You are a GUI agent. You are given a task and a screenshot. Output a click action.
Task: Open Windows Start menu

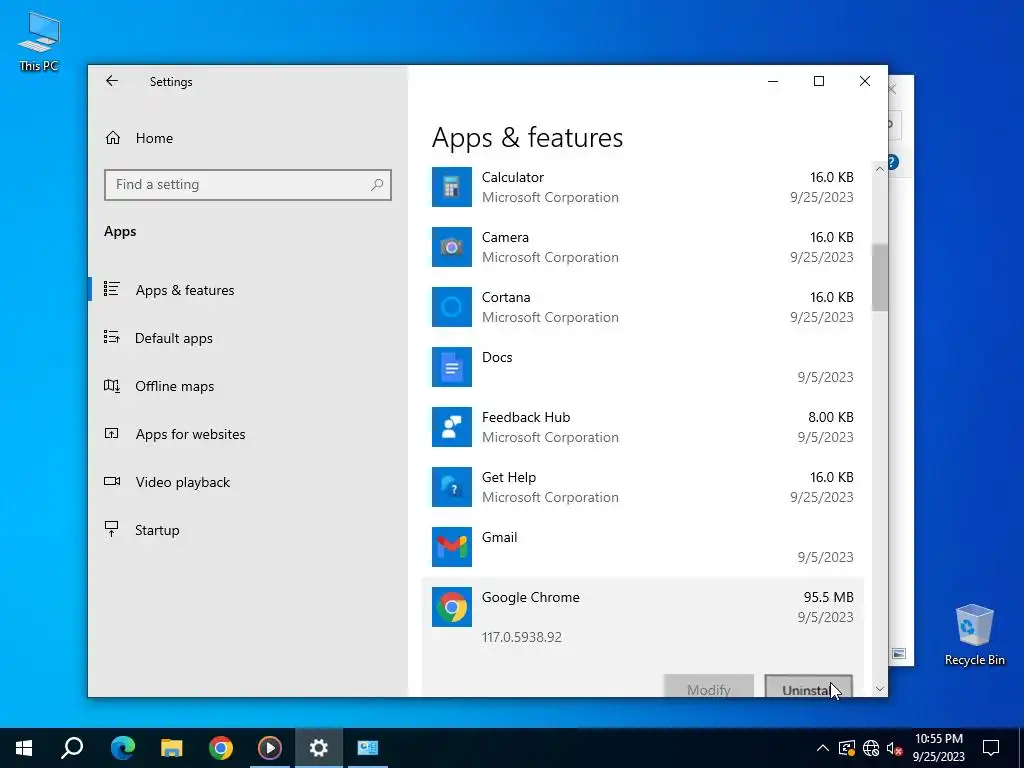[x=24, y=748]
